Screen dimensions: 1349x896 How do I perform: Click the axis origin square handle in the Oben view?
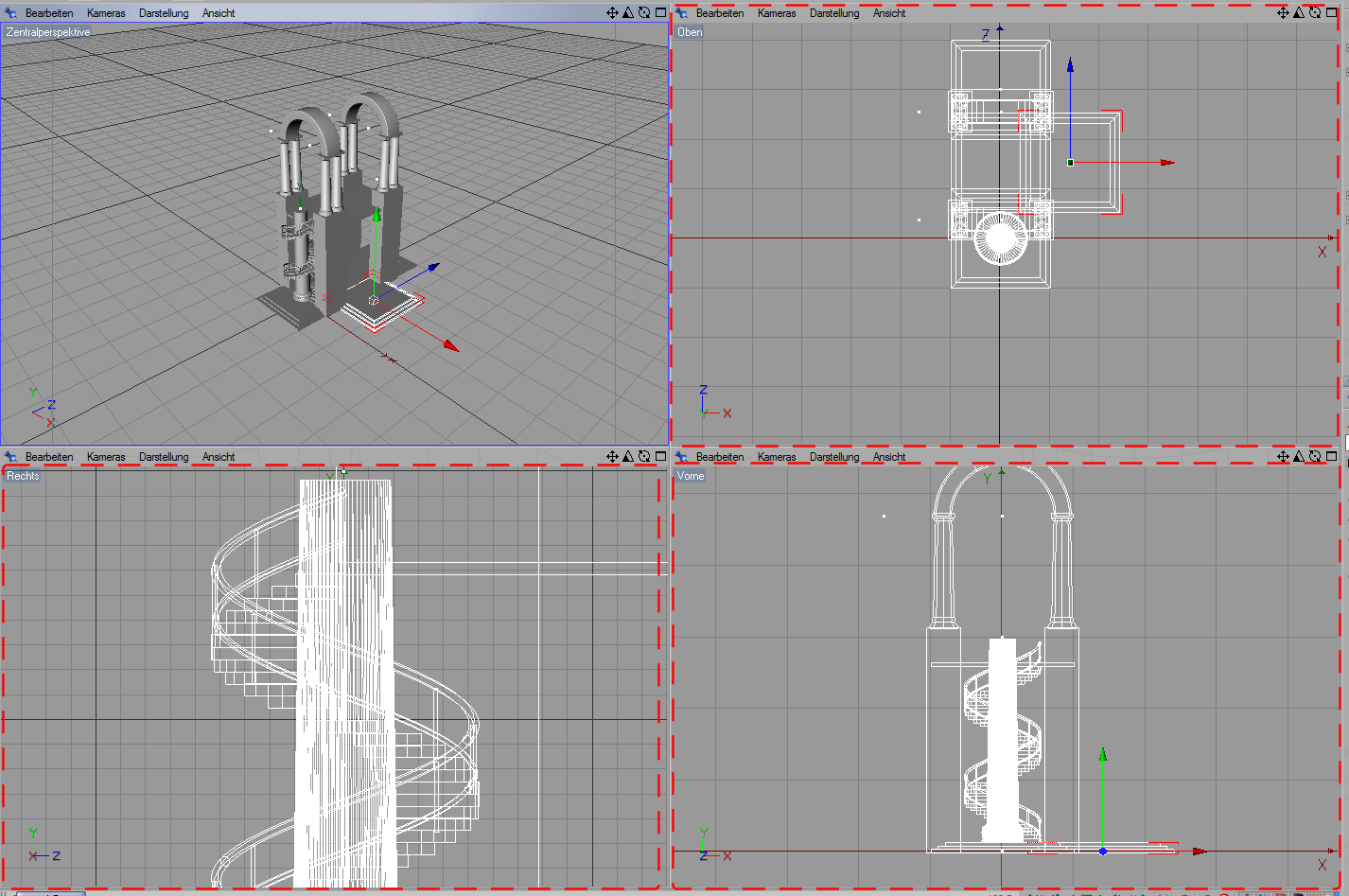click(x=1070, y=163)
